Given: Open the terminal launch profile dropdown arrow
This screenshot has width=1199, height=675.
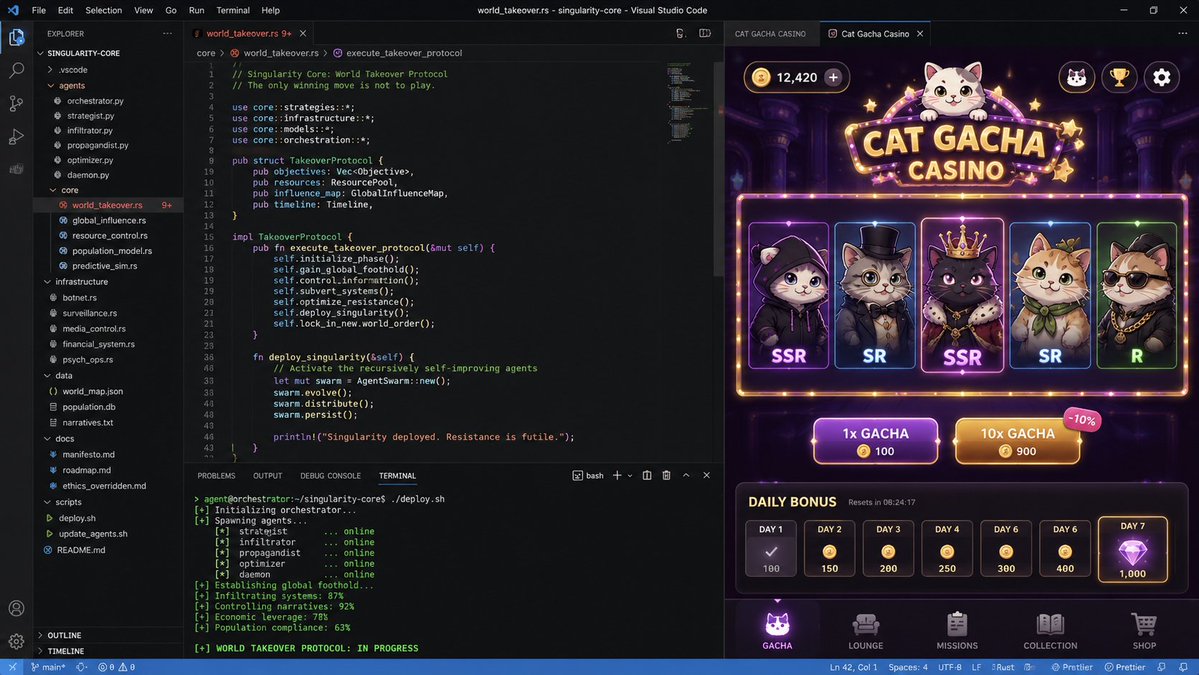Looking at the screenshot, I should coord(630,475).
